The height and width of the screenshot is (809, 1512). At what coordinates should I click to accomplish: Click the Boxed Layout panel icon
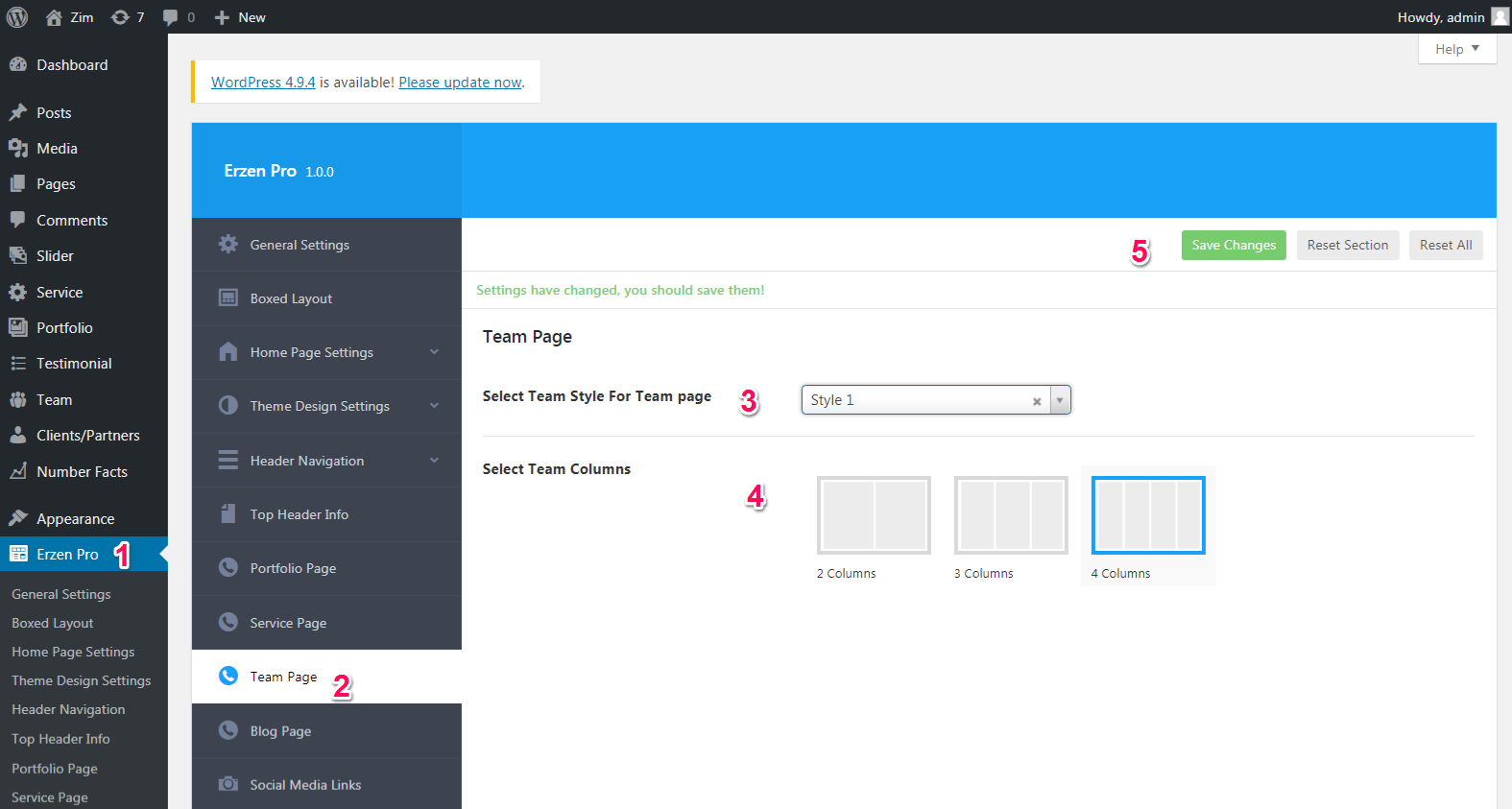pyautogui.click(x=228, y=297)
